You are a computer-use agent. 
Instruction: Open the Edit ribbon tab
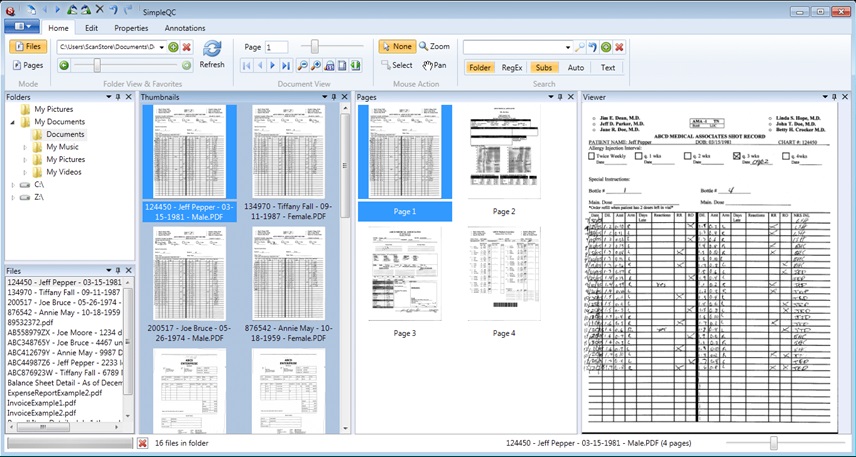[91, 28]
